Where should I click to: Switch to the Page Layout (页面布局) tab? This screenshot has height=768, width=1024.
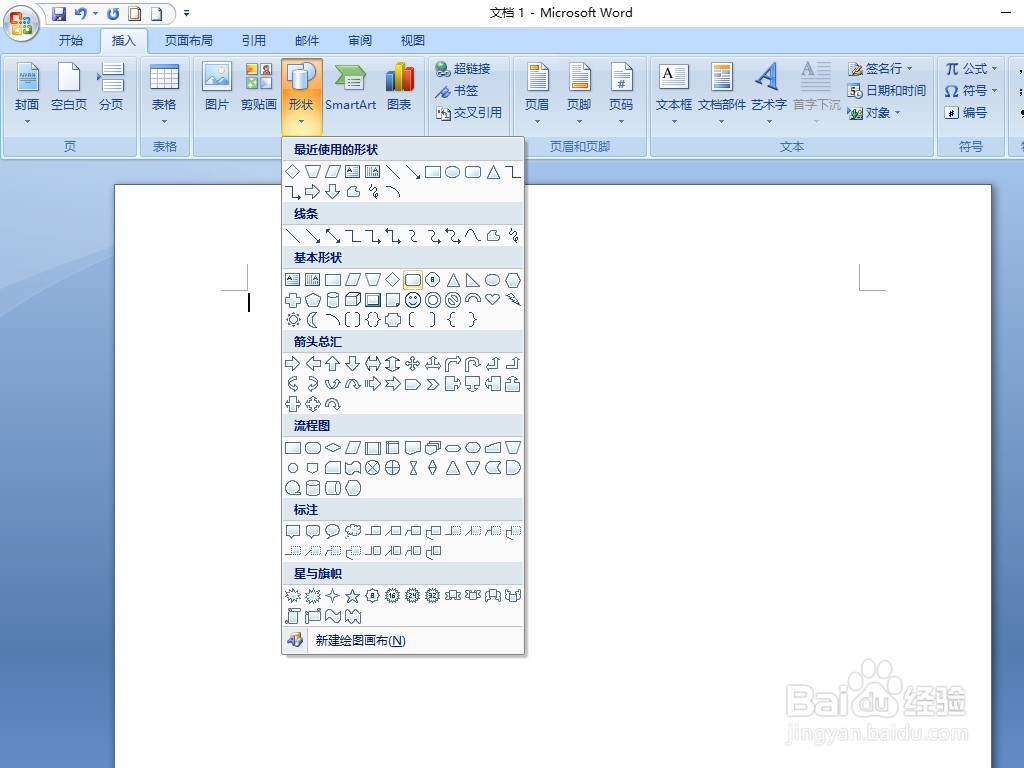click(x=189, y=40)
